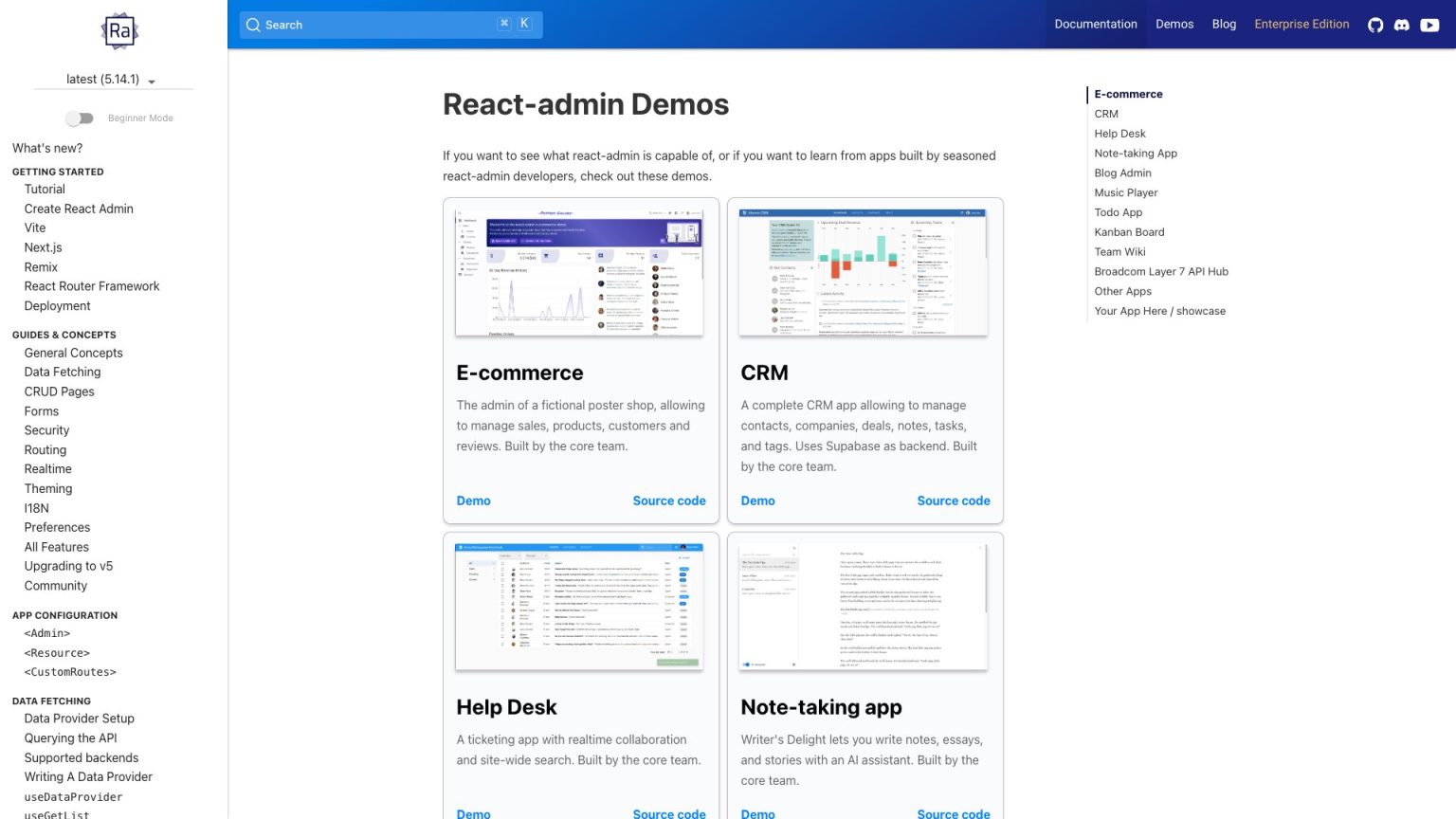Screen dimensions: 1456x819
Task: Open Documentation in top navigation
Action: (1096, 25)
